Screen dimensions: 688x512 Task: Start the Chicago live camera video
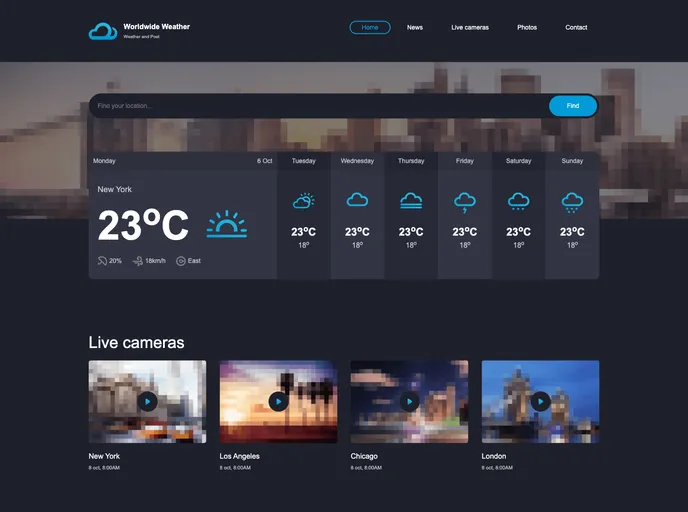[409, 401]
